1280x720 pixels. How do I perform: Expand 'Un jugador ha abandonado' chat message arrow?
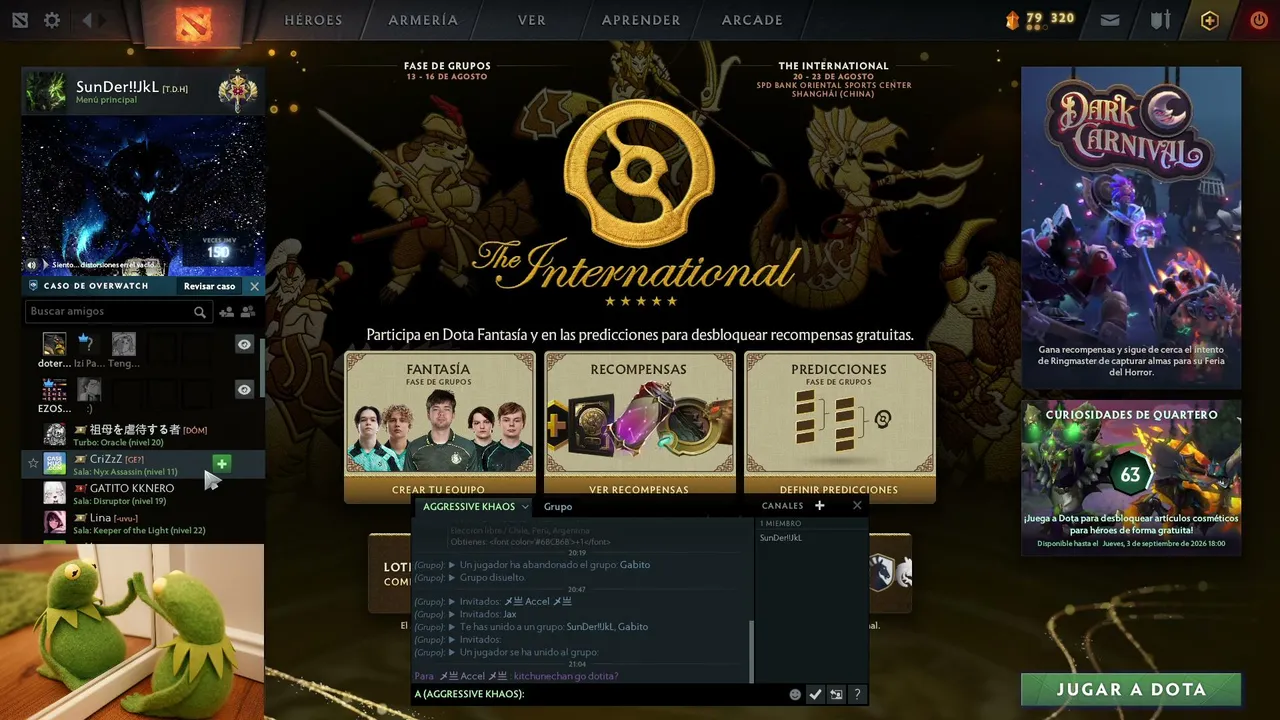tap(452, 565)
